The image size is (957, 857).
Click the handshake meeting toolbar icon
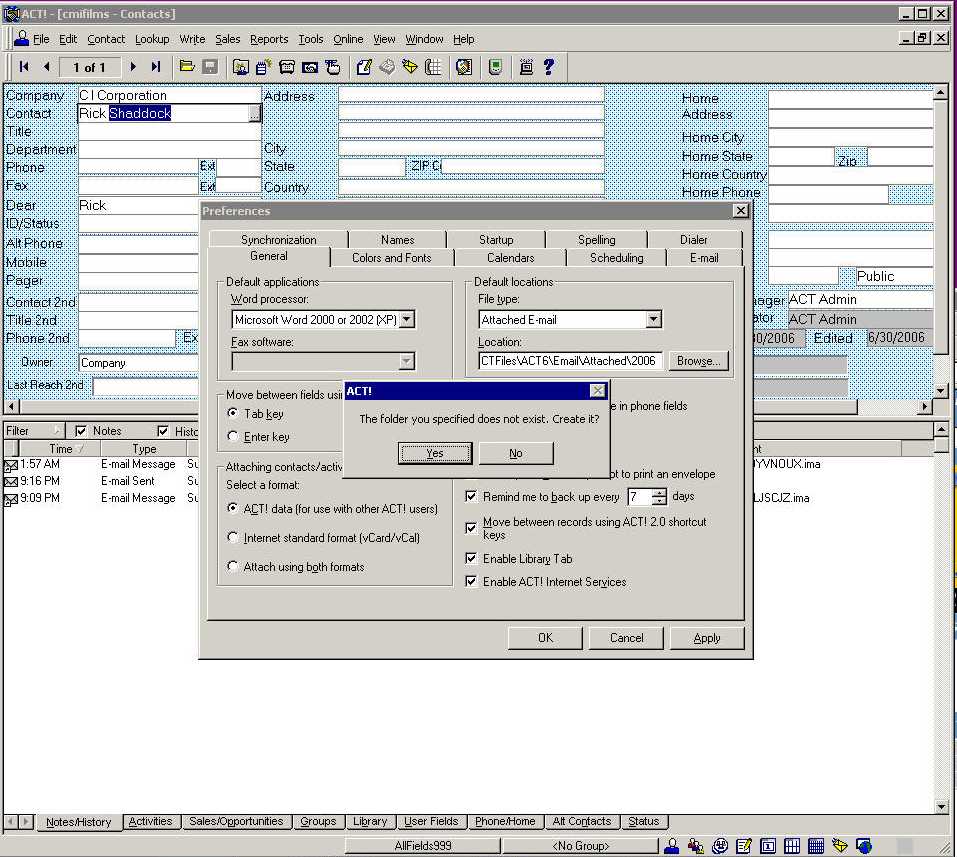point(309,67)
